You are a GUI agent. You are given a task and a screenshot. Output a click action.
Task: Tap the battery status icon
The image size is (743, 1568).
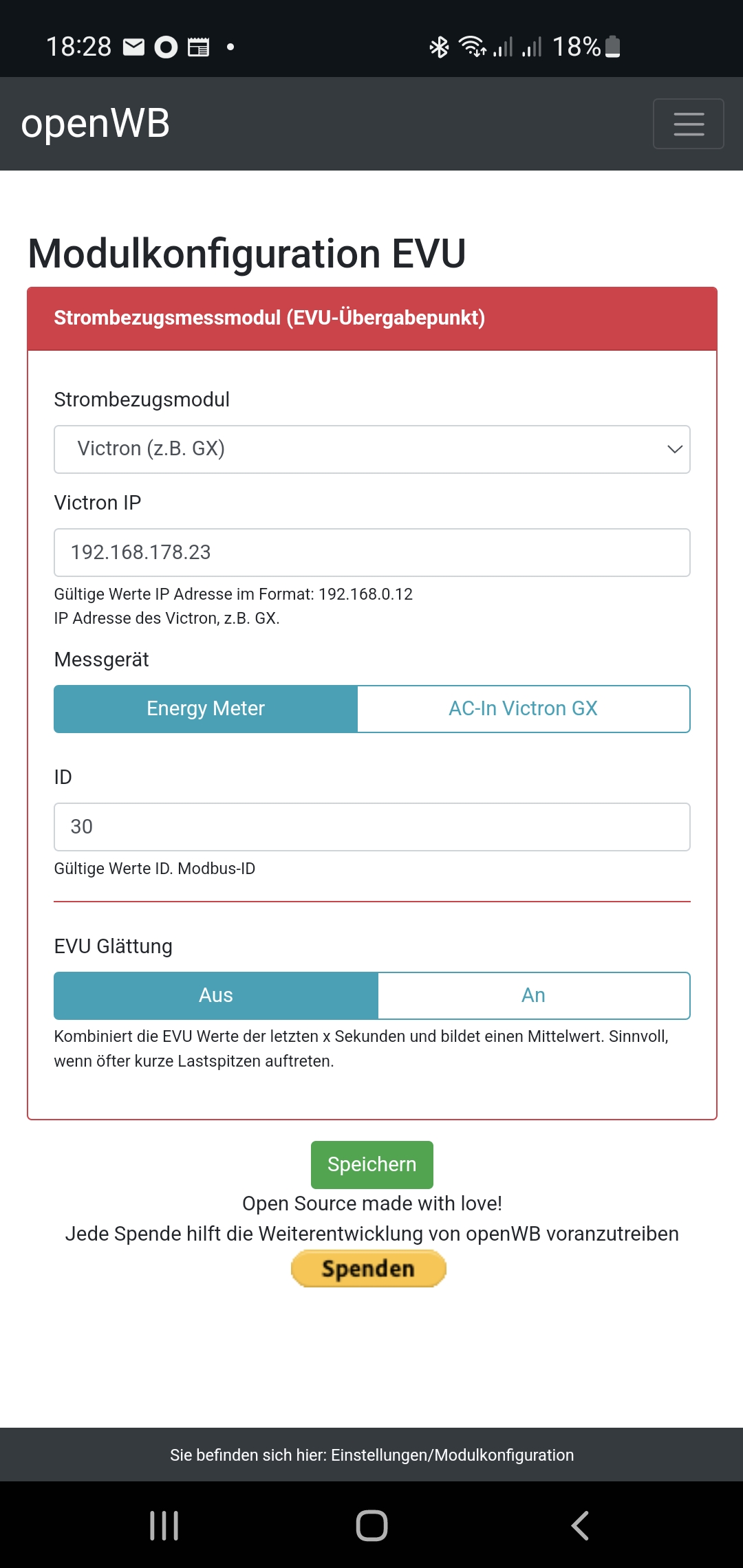(613, 47)
